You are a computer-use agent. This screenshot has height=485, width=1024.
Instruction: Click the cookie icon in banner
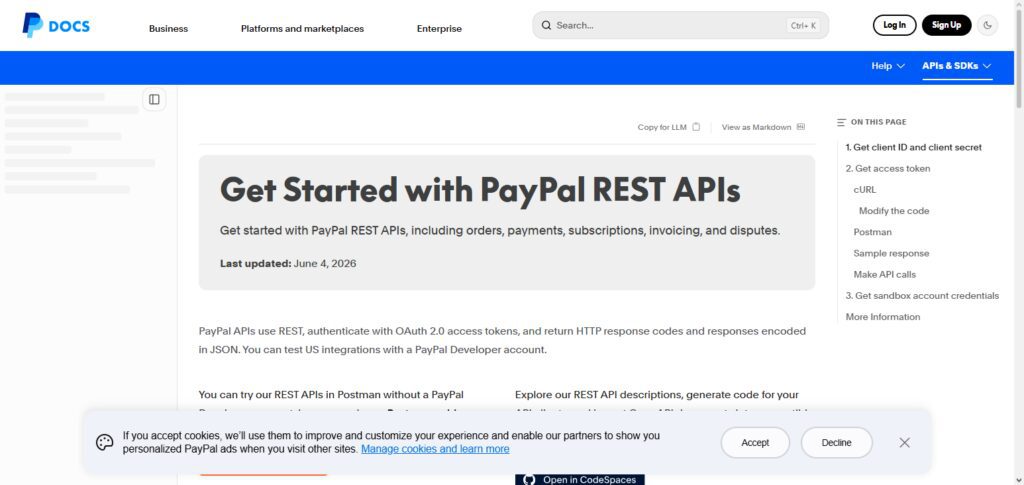tap(104, 442)
